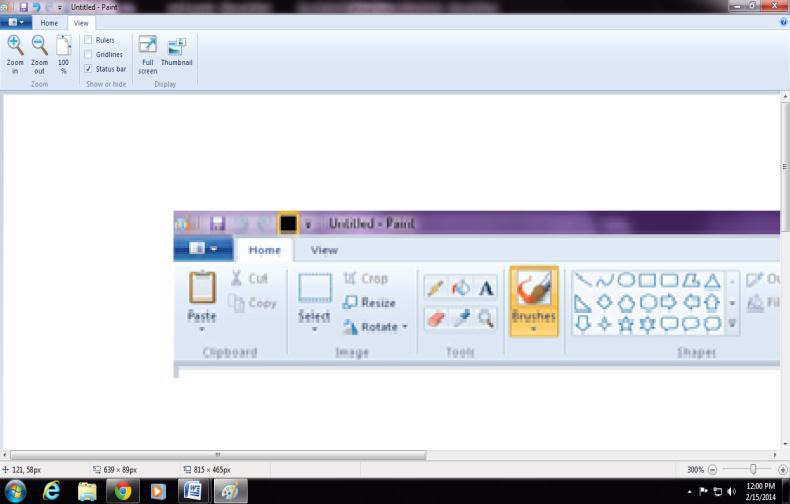Select the View ribbon tab
The height and width of the screenshot is (504, 790).
pos(81,23)
